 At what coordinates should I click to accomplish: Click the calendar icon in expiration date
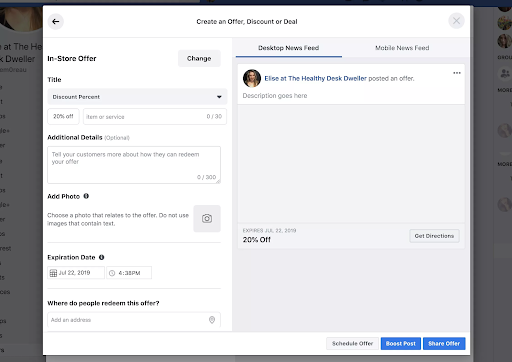pyautogui.click(x=53, y=273)
